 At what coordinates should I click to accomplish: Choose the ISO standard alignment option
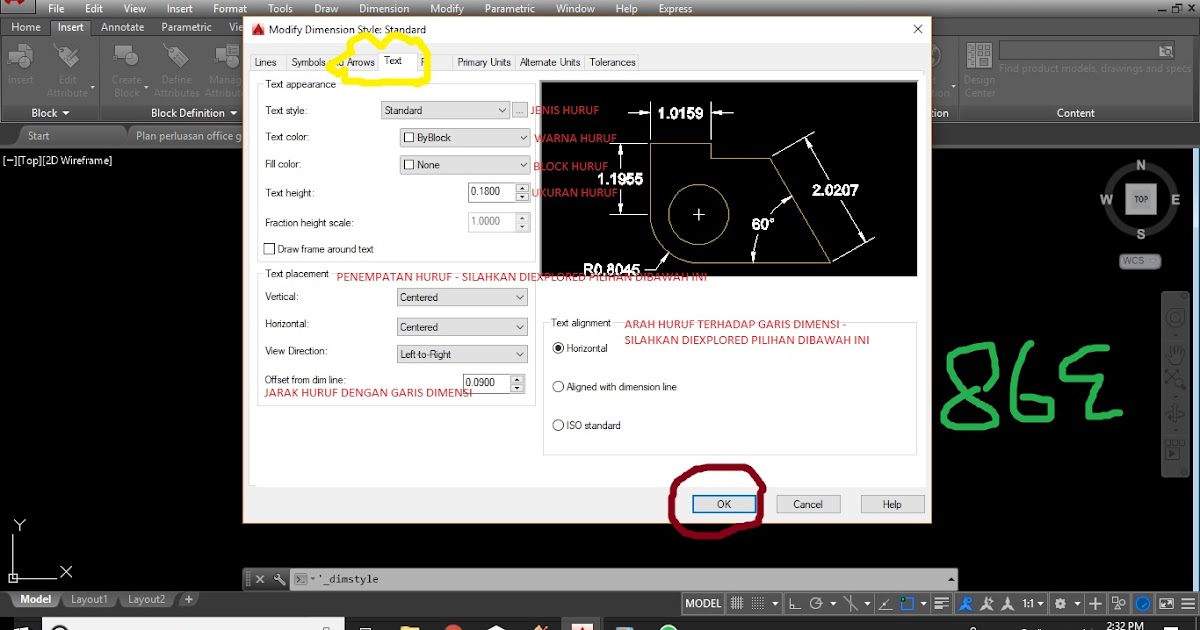[558, 424]
